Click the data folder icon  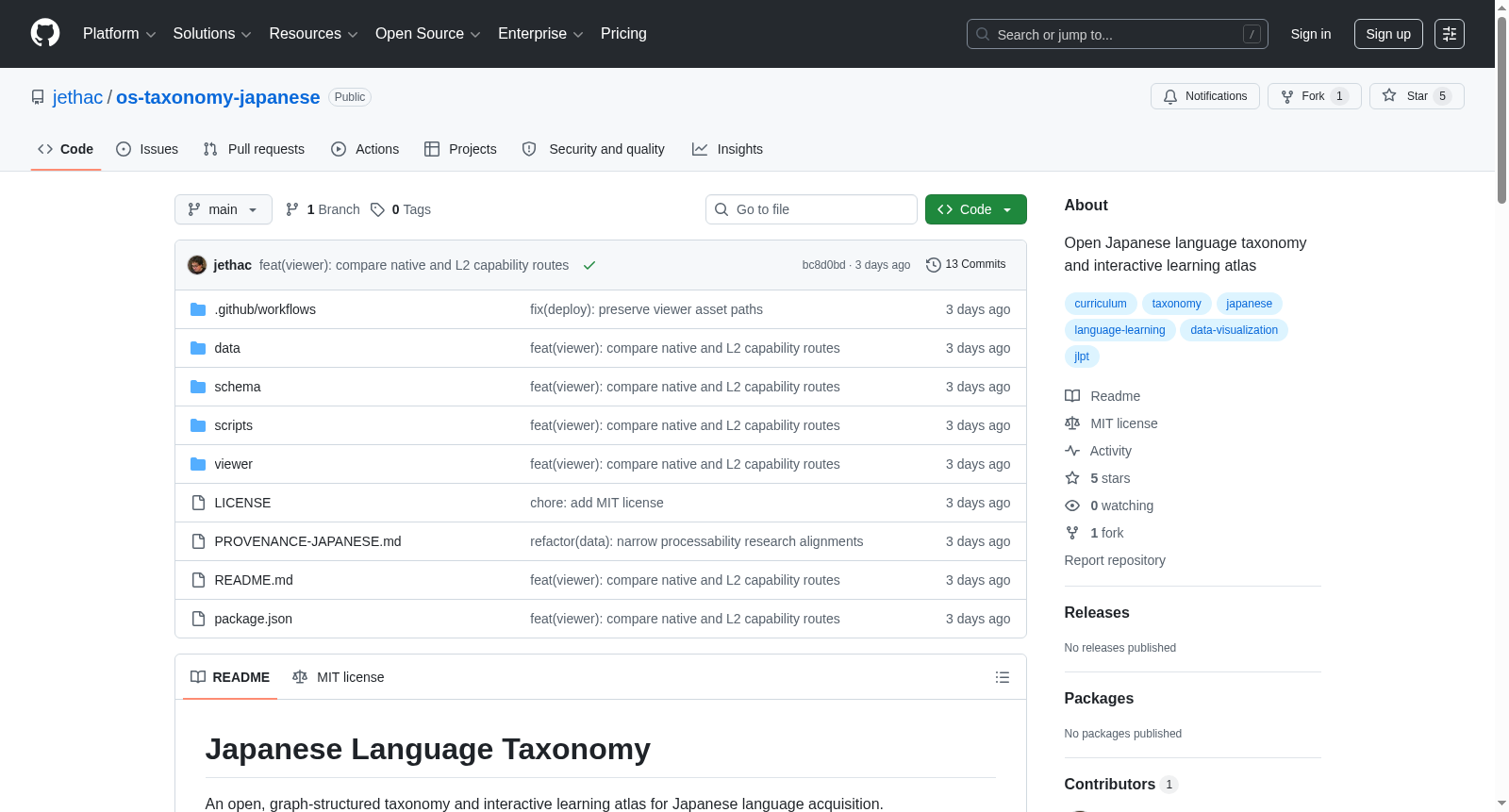tap(198, 348)
